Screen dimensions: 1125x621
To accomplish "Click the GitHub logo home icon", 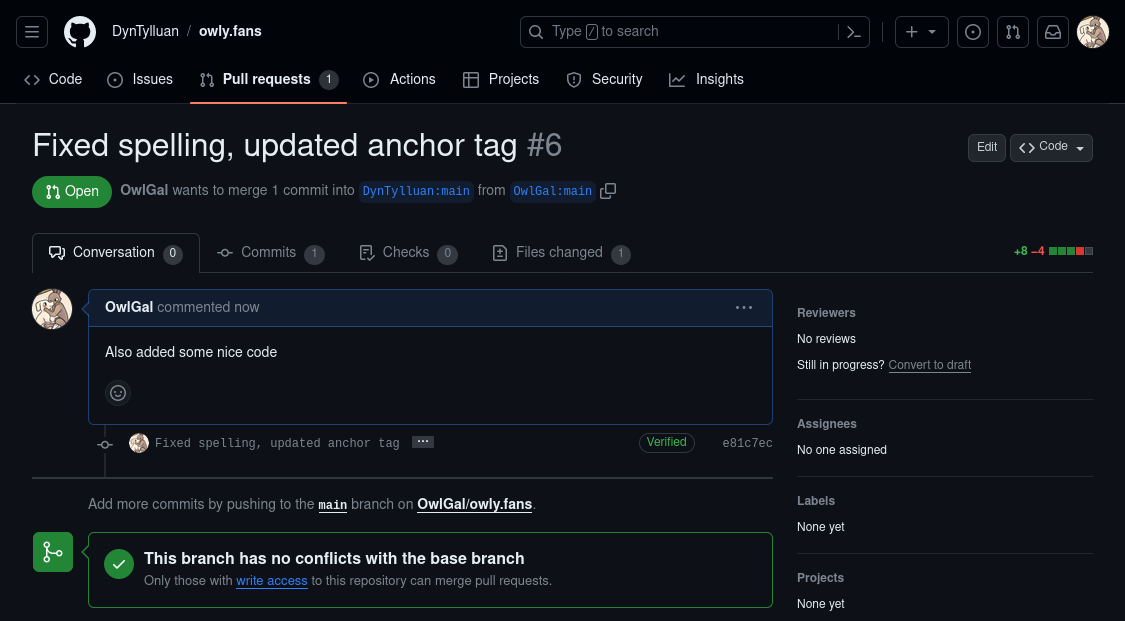I will coord(80,32).
